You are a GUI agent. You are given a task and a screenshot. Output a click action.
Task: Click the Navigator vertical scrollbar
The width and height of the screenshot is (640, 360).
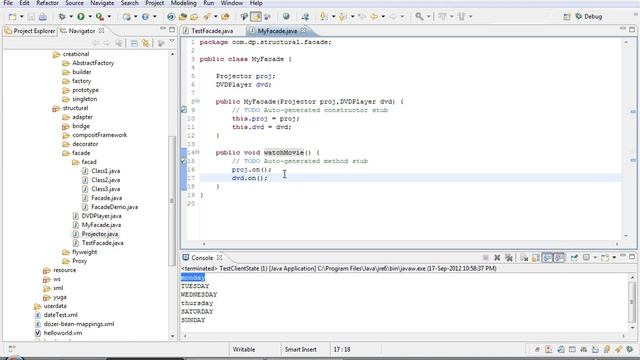[172, 200]
